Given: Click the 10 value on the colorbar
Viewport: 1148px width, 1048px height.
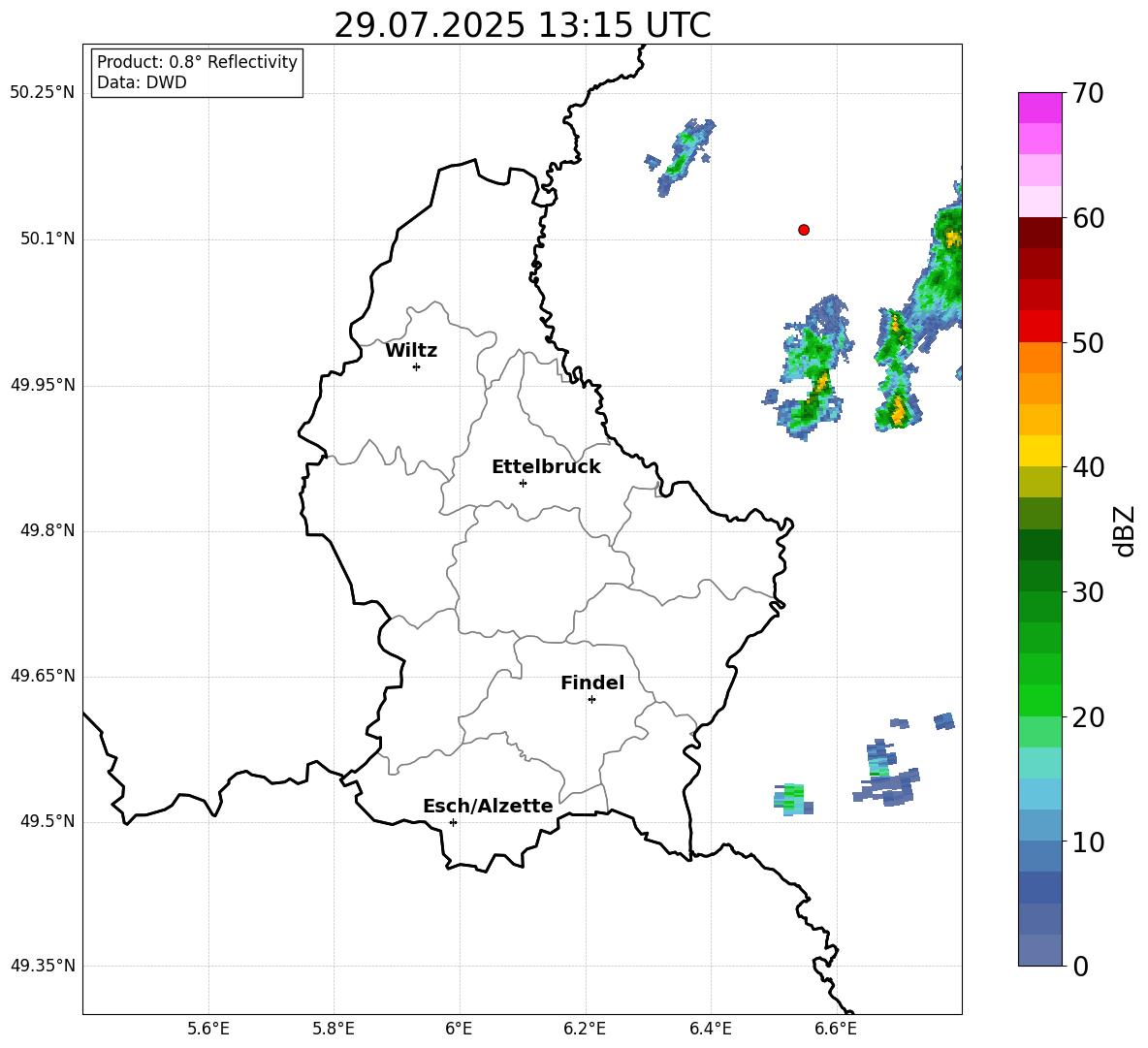Looking at the screenshot, I should (x=1088, y=842).
